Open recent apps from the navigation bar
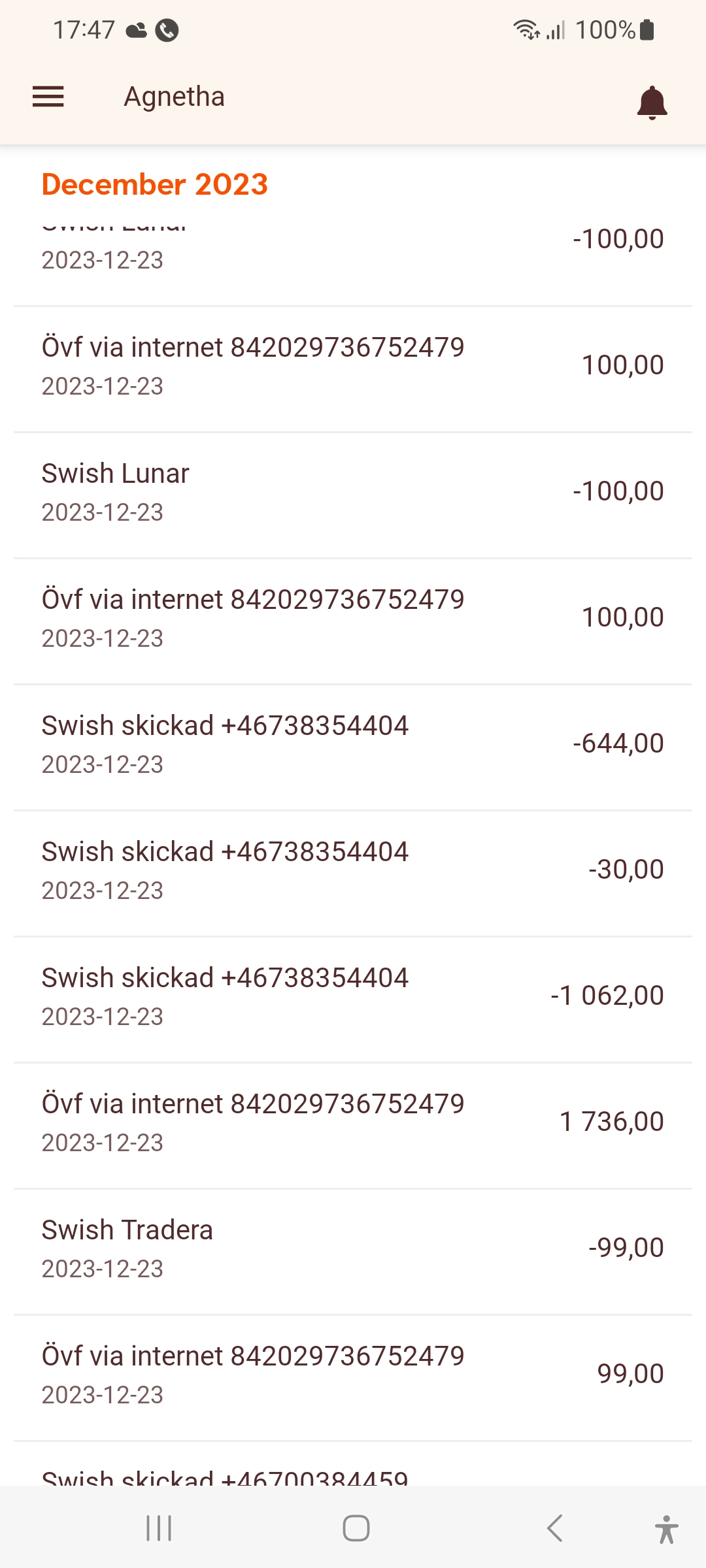The image size is (706, 1568). (x=158, y=1528)
